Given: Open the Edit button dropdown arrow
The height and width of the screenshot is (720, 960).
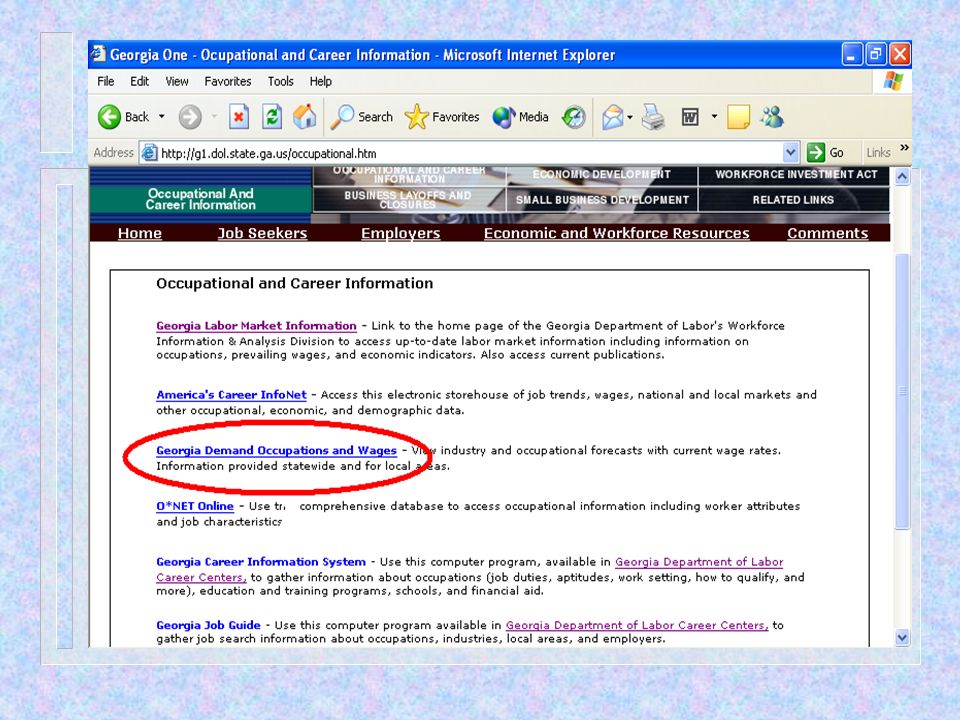Looking at the screenshot, I should (x=714, y=116).
